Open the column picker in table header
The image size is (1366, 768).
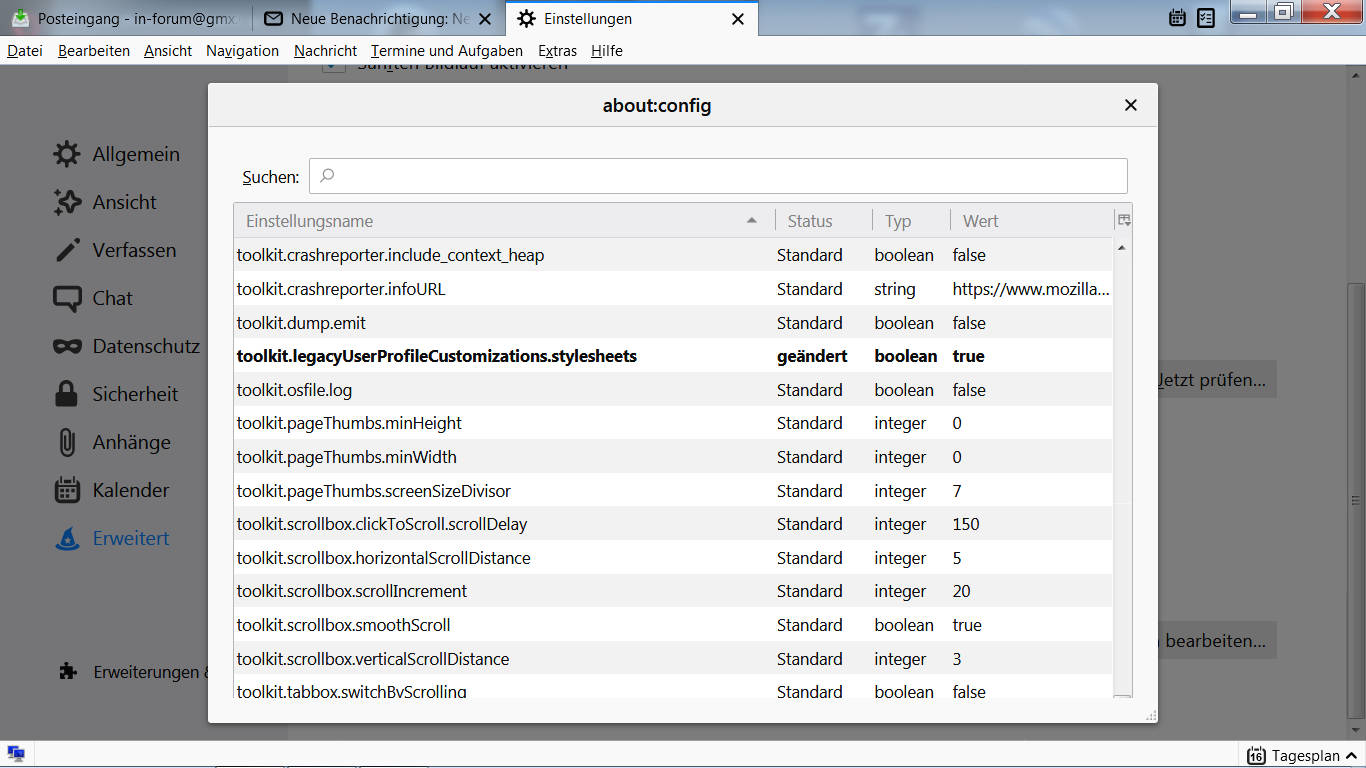pos(1123,221)
